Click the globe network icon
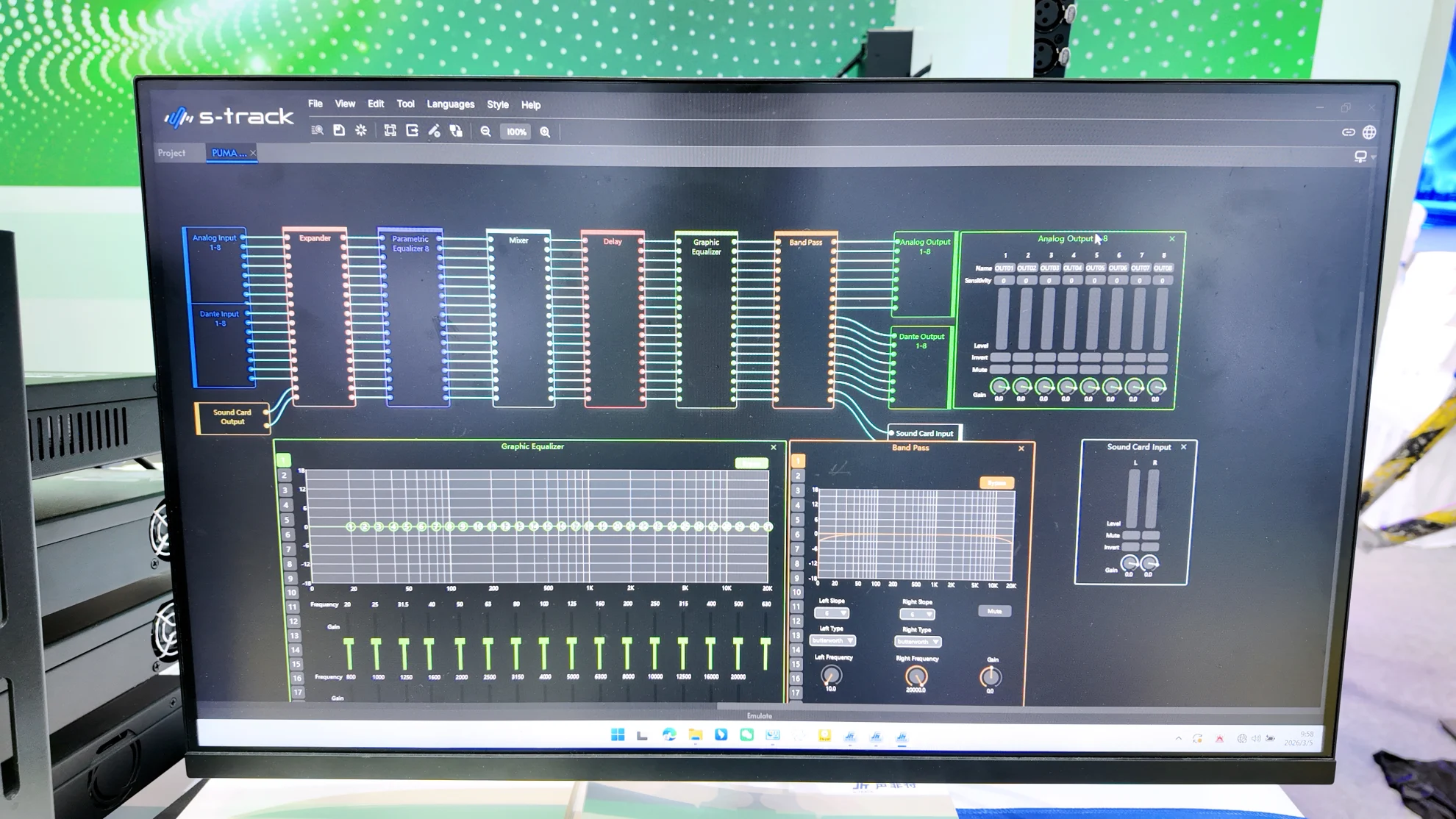Viewport: 1456px width, 819px height. [x=1369, y=132]
